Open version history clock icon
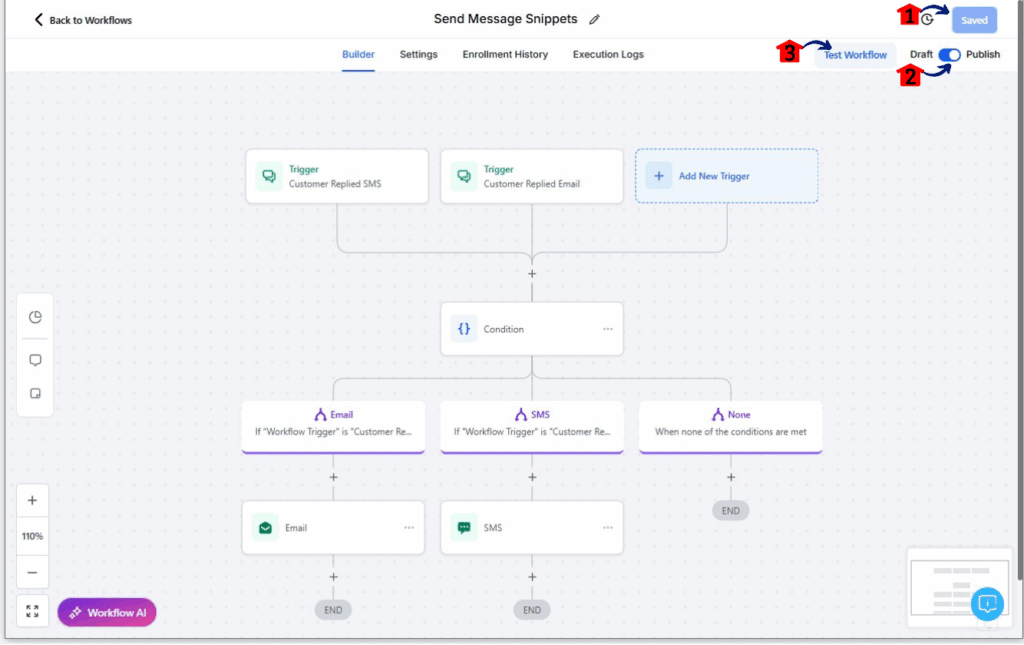Screen dimensions: 1024x645 927,20
